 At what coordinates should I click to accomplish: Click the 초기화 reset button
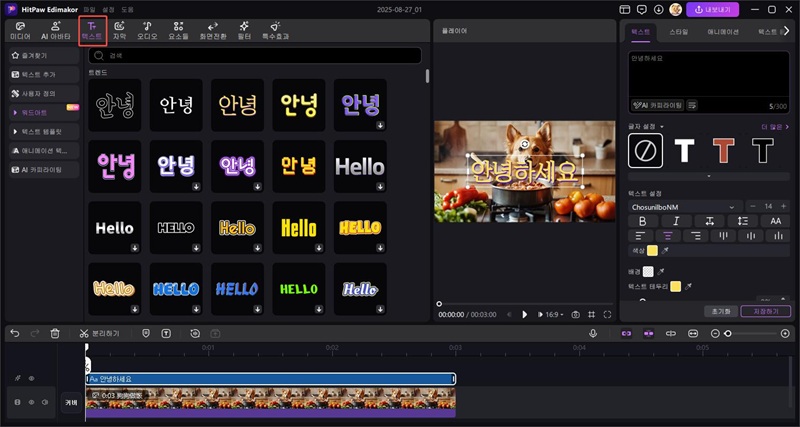click(721, 311)
